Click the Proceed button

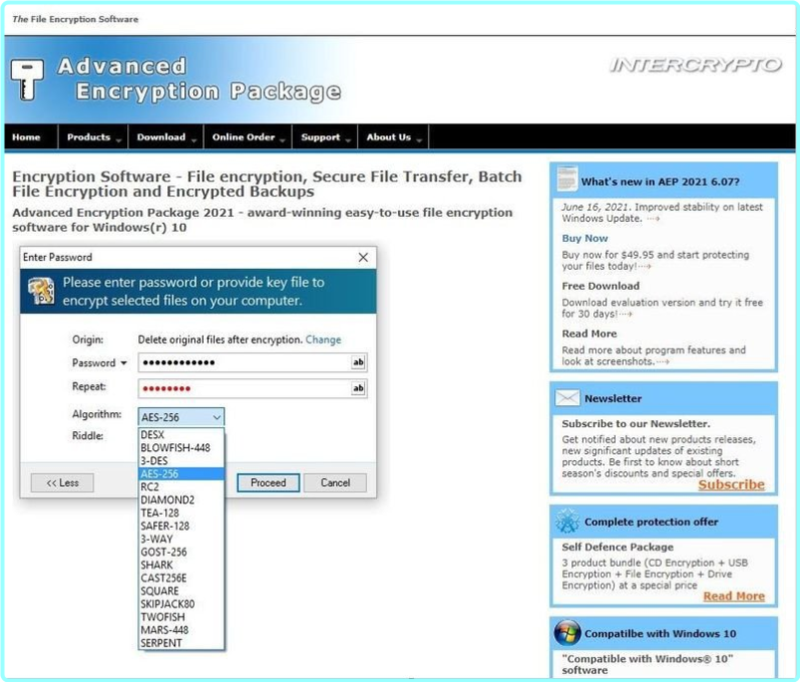pyautogui.click(x=268, y=483)
